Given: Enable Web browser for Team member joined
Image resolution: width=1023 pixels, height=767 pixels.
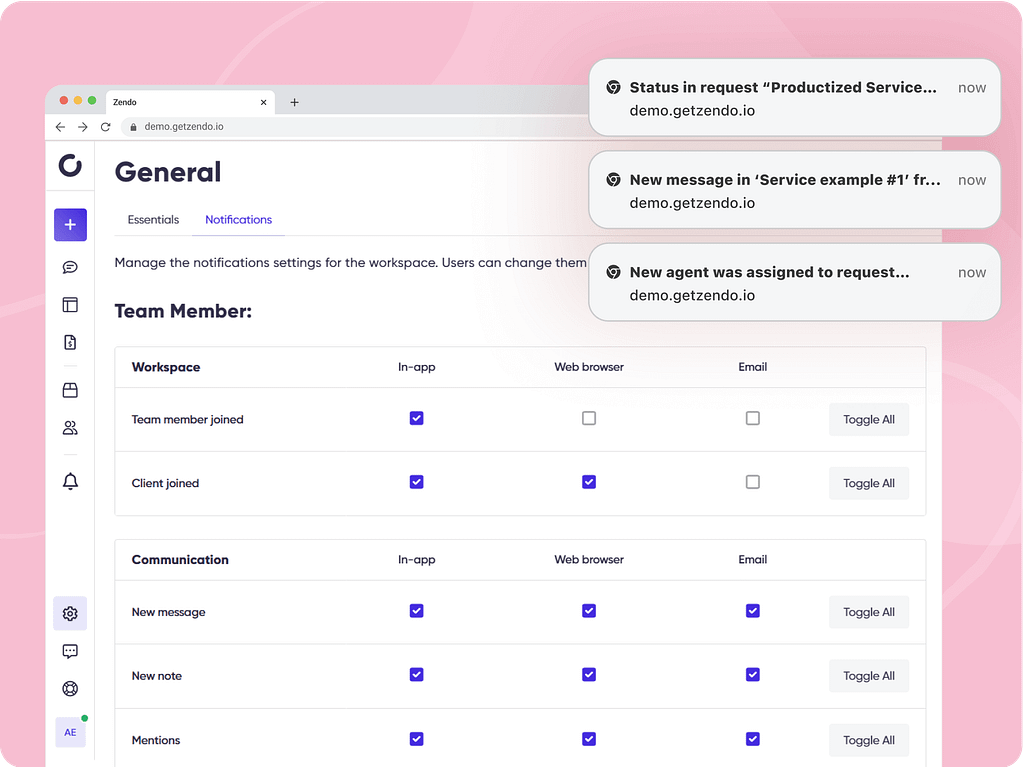Looking at the screenshot, I should tap(589, 418).
